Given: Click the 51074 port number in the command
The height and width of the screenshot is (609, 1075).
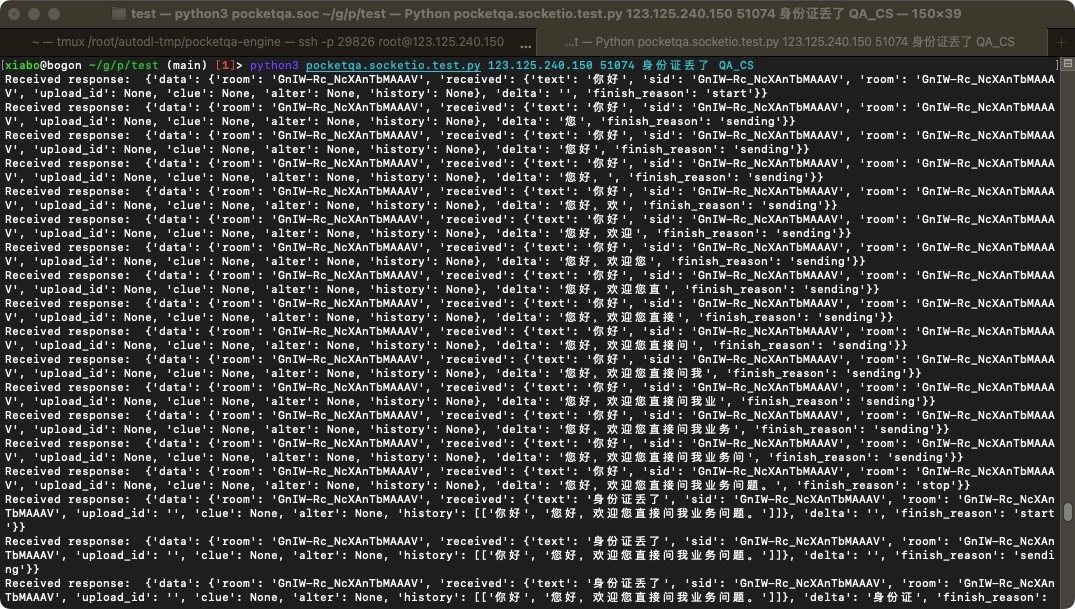Looking at the screenshot, I should click(x=618, y=65).
